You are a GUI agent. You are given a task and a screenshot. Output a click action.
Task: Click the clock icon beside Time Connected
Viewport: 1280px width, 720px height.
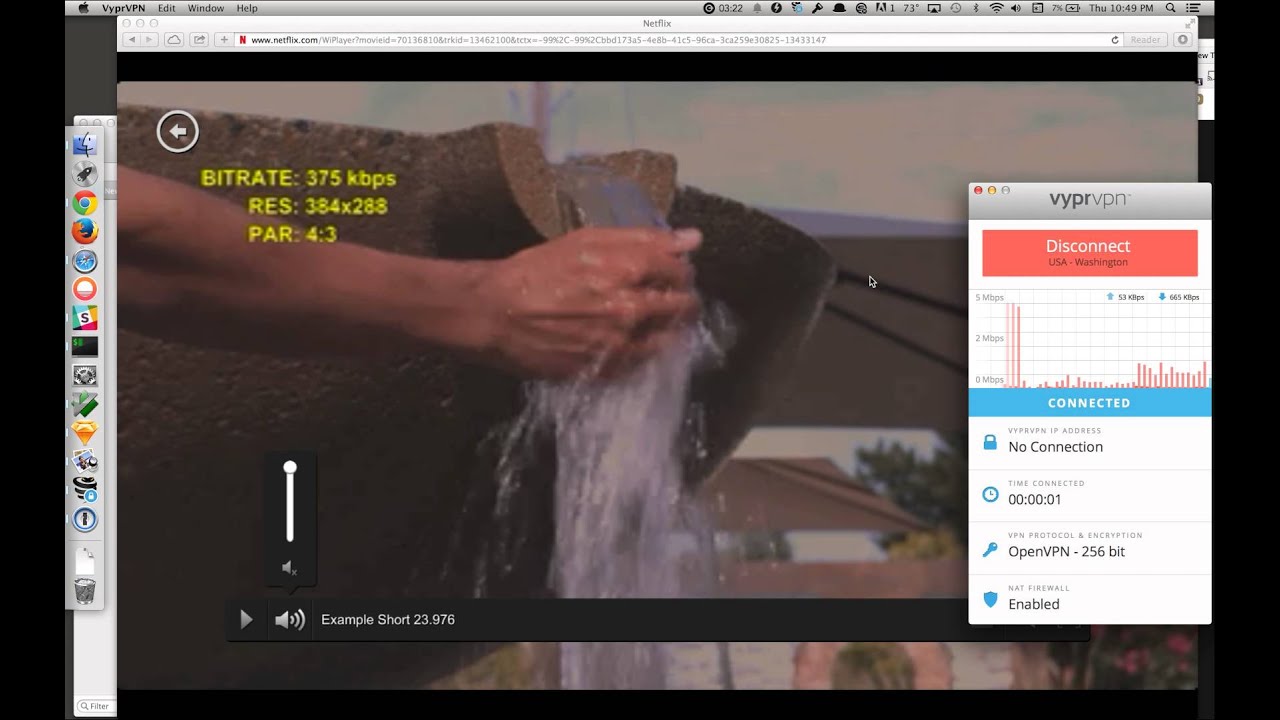(990, 494)
